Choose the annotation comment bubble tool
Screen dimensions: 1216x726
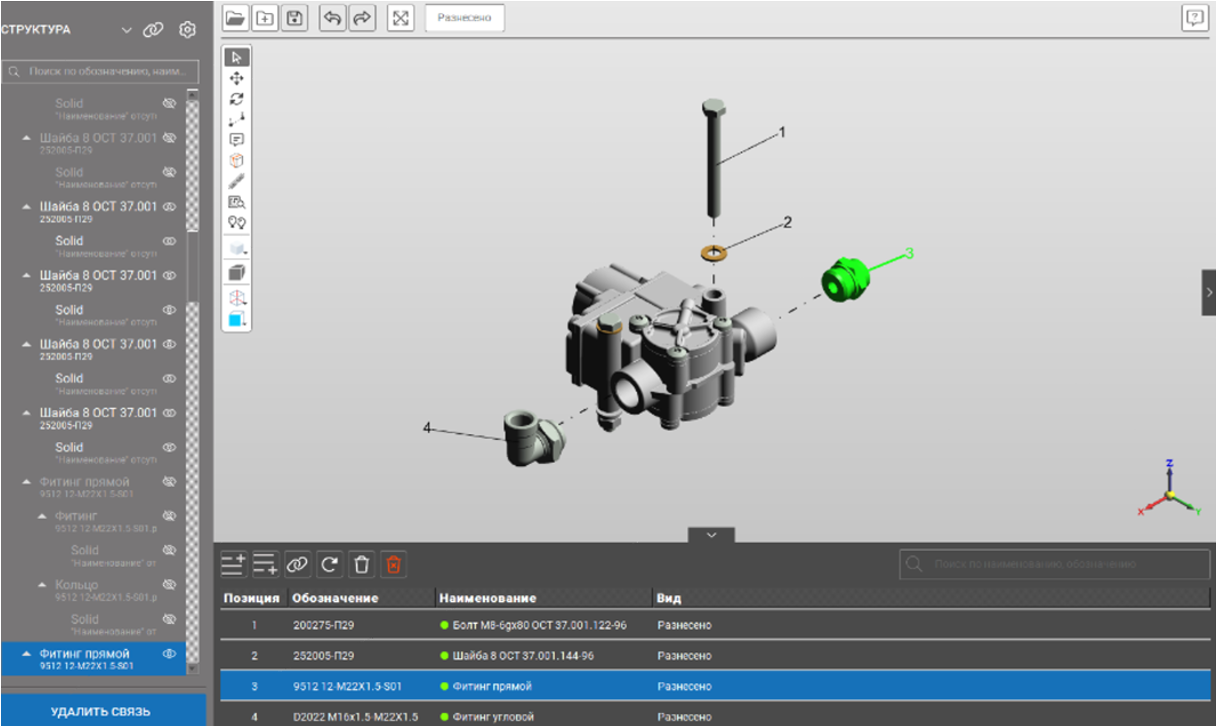point(237,139)
